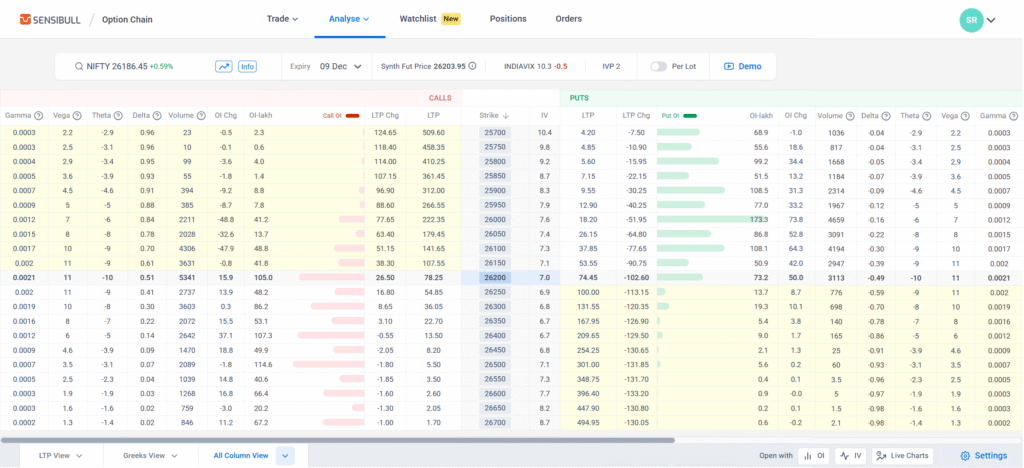Click the horizontal table scrollbar
This screenshot has height=468, width=1024.
coord(338,441)
